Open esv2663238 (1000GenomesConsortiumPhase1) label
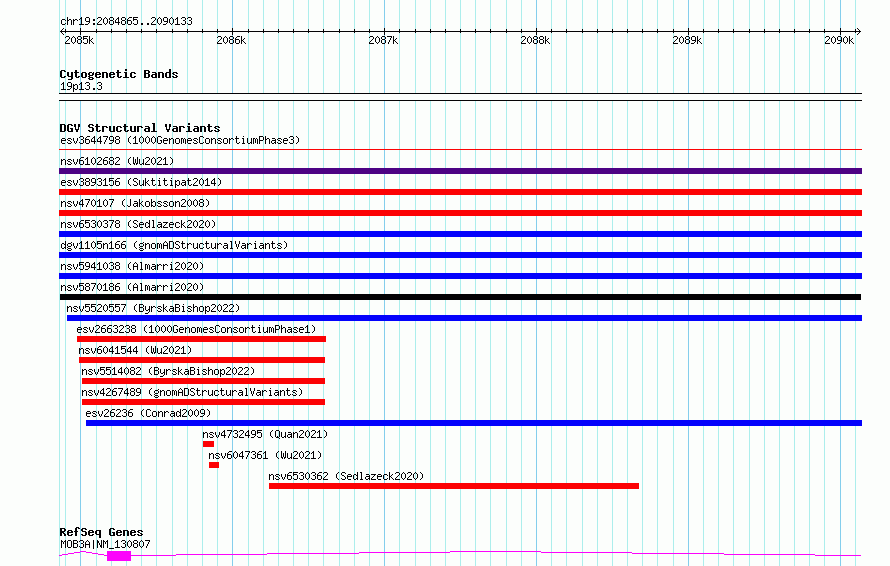The height and width of the screenshot is (566, 890). coord(196,329)
